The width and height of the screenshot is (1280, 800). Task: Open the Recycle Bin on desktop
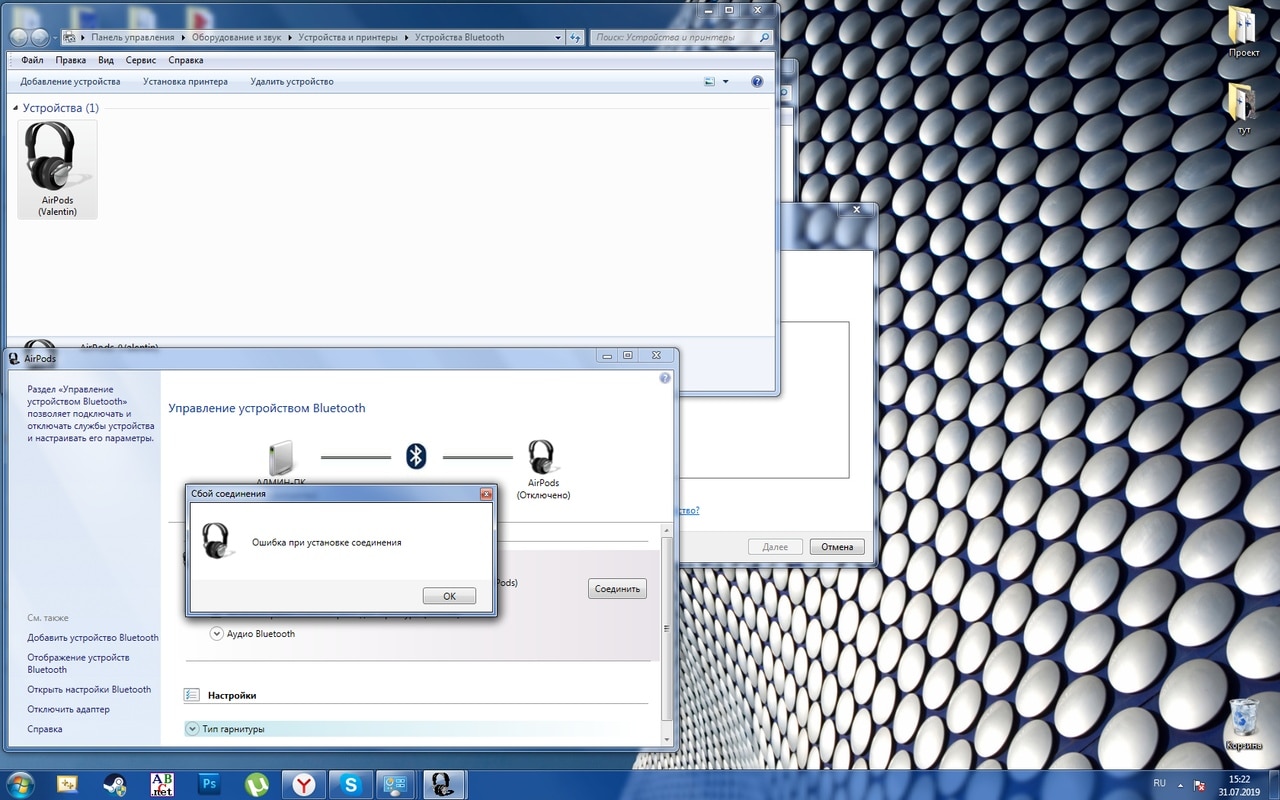(1243, 720)
